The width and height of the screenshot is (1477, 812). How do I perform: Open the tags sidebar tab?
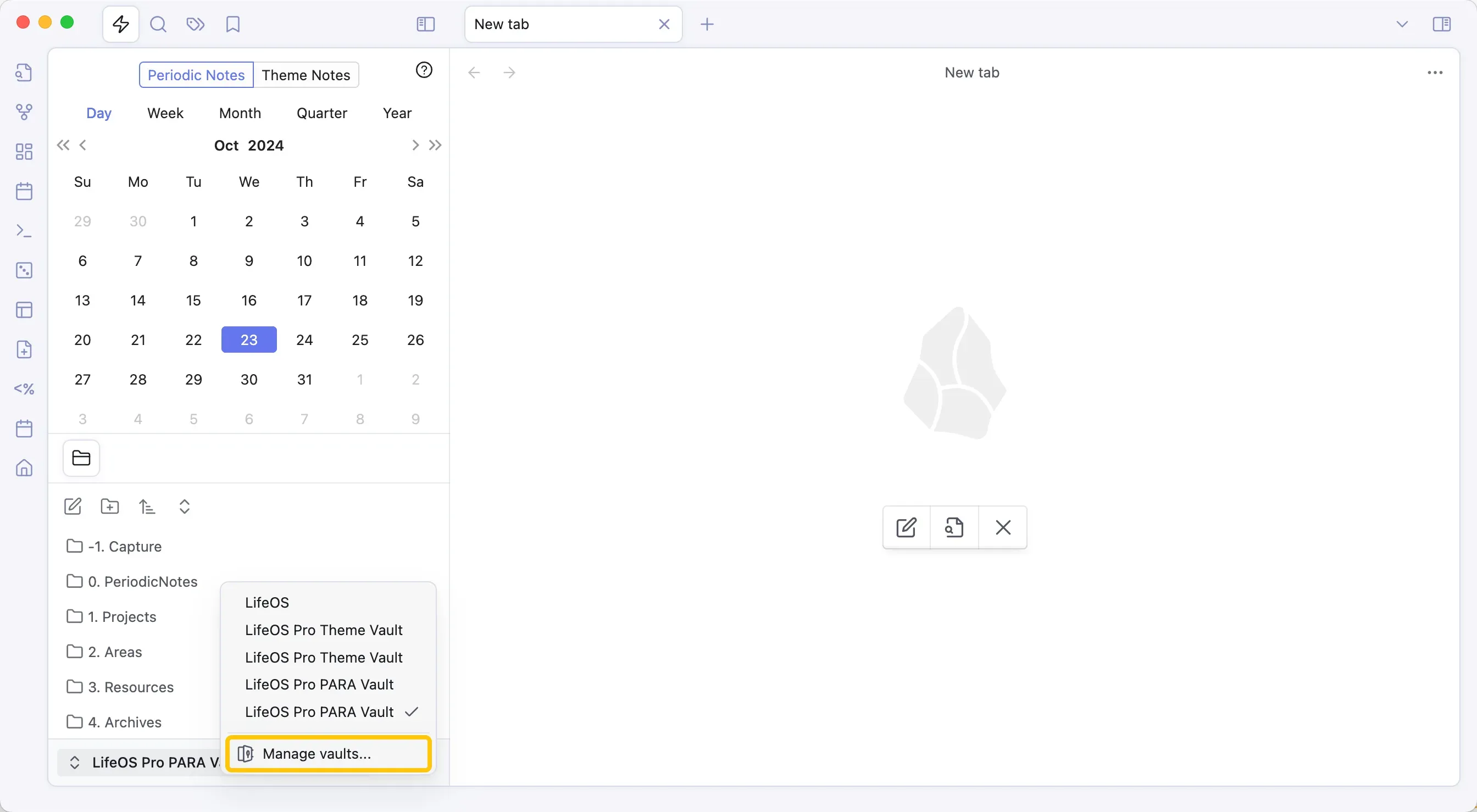point(196,24)
